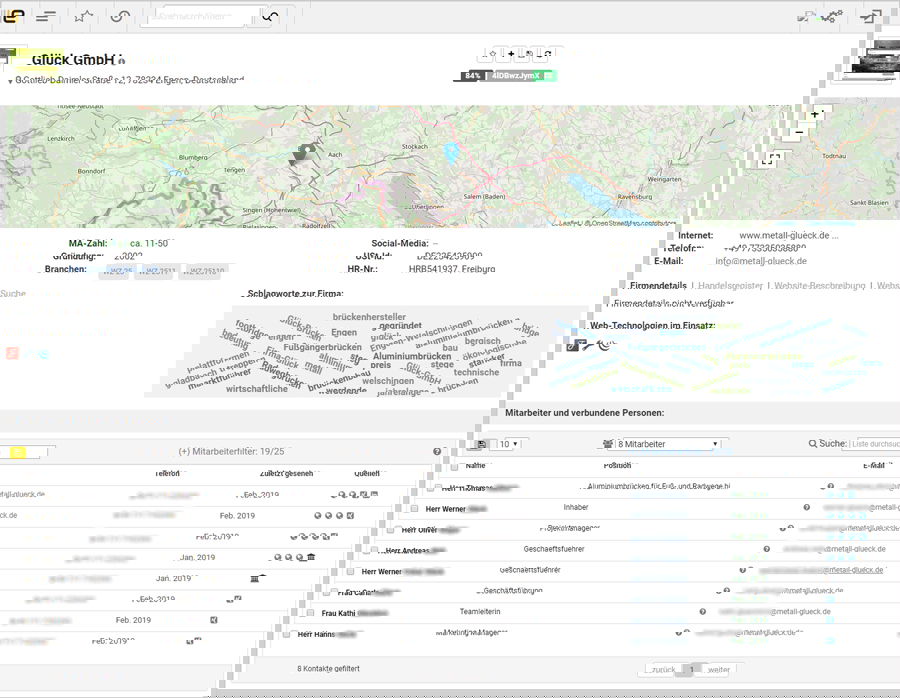Screen dimensions: 900x698
Task: Click the save icon beside the page size dropdown
Action: click(x=482, y=444)
